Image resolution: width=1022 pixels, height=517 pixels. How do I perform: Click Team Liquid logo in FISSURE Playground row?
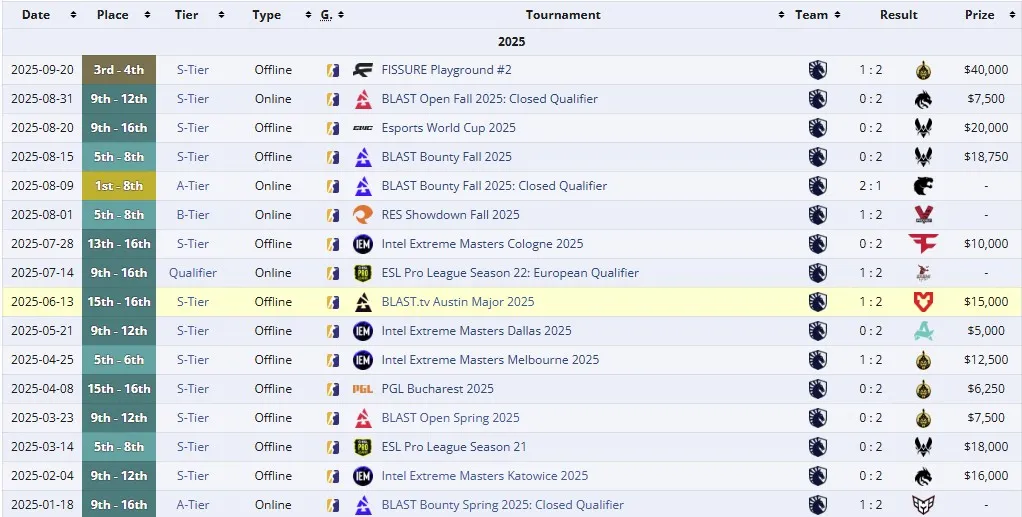(818, 70)
